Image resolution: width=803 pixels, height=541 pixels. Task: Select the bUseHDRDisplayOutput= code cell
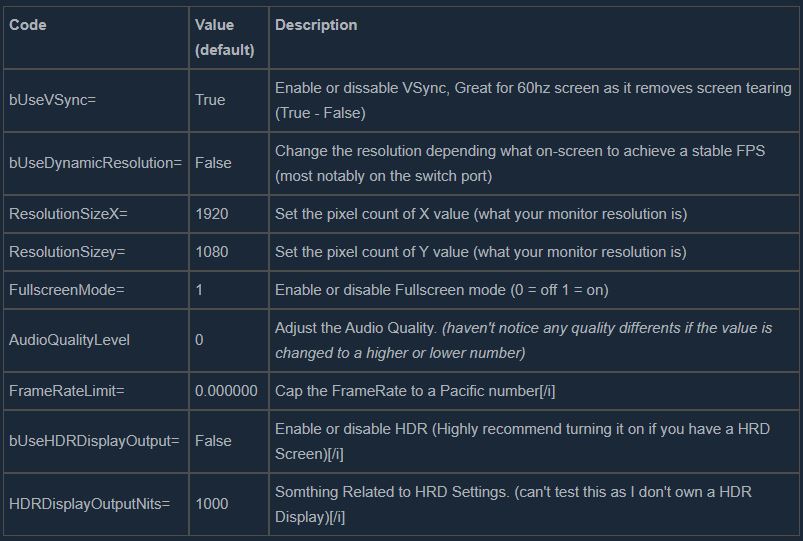pos(94,440)
